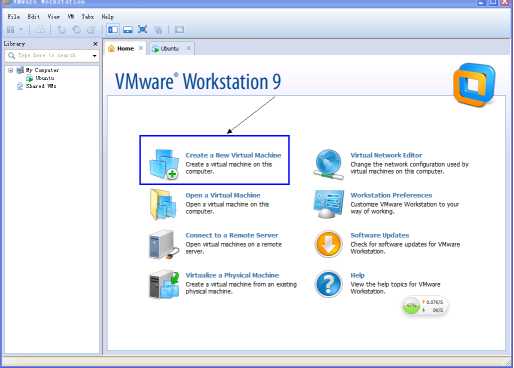Close the Home tab

(141, 48)
